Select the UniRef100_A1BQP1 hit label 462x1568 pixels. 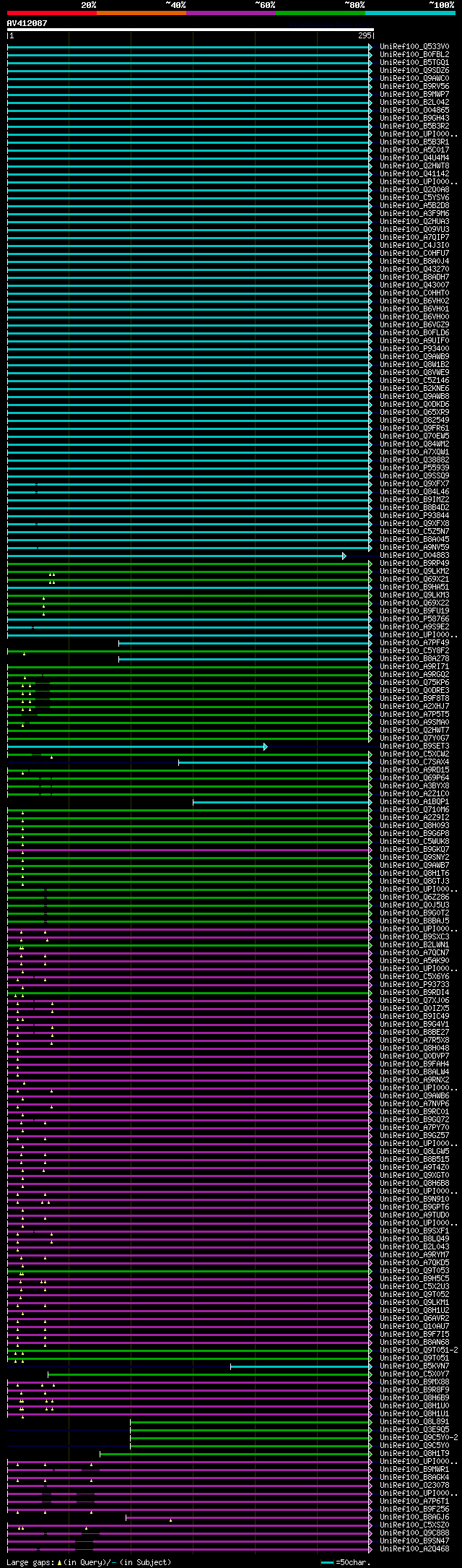pos(414,802)
